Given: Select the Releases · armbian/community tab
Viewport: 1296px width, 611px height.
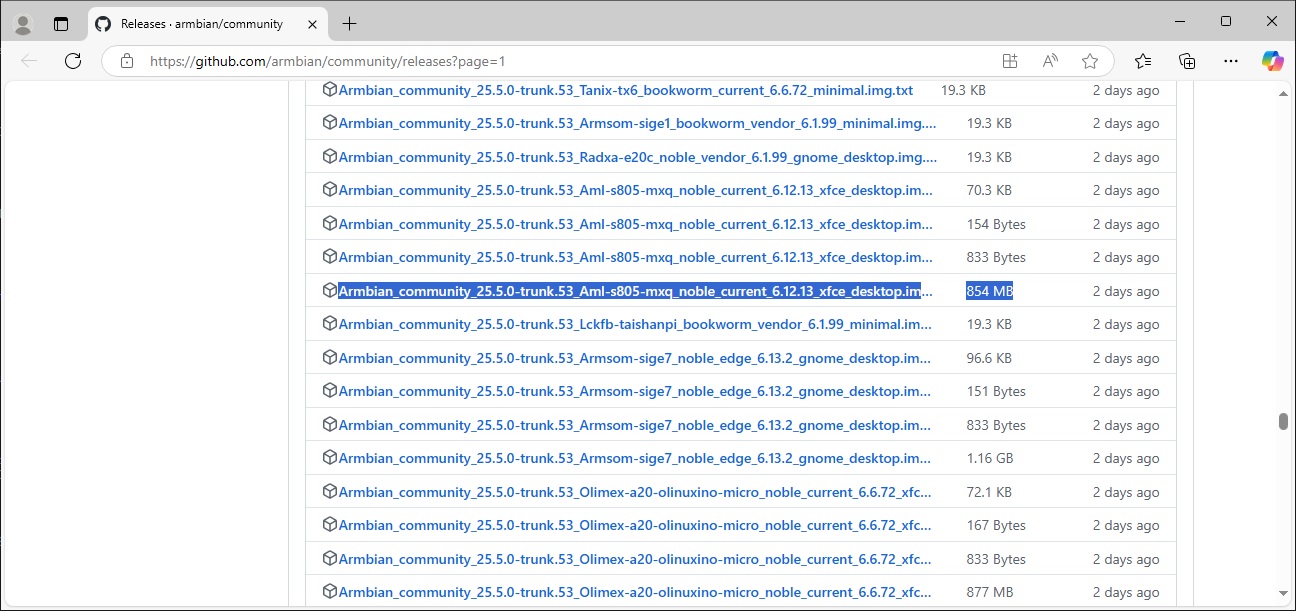Looking at the screenshot, I should (206, 24).
